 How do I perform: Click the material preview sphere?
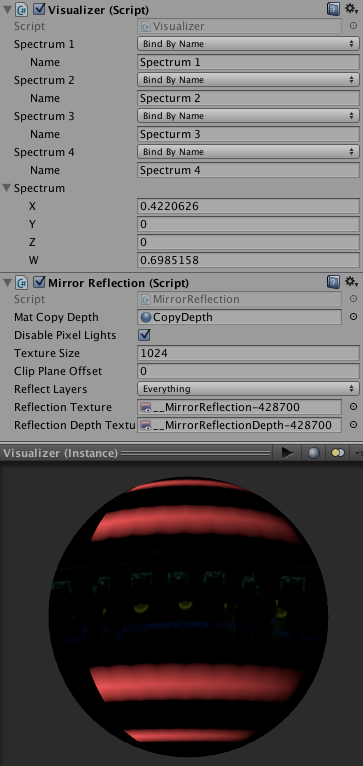pos(188,617)
